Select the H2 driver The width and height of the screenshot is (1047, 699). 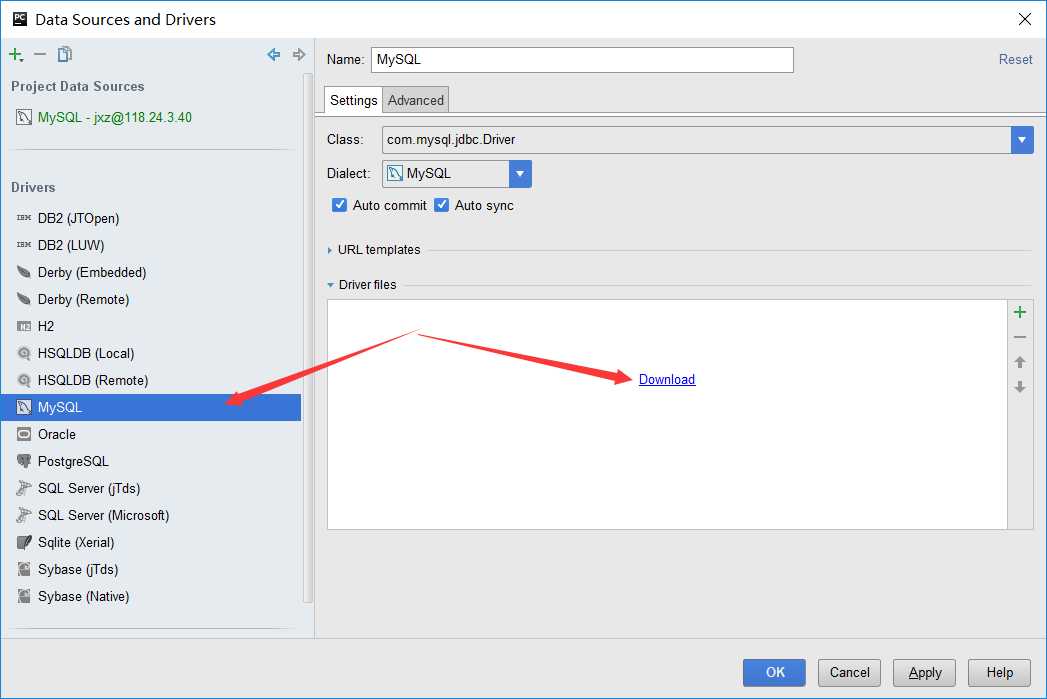[151, 326]
